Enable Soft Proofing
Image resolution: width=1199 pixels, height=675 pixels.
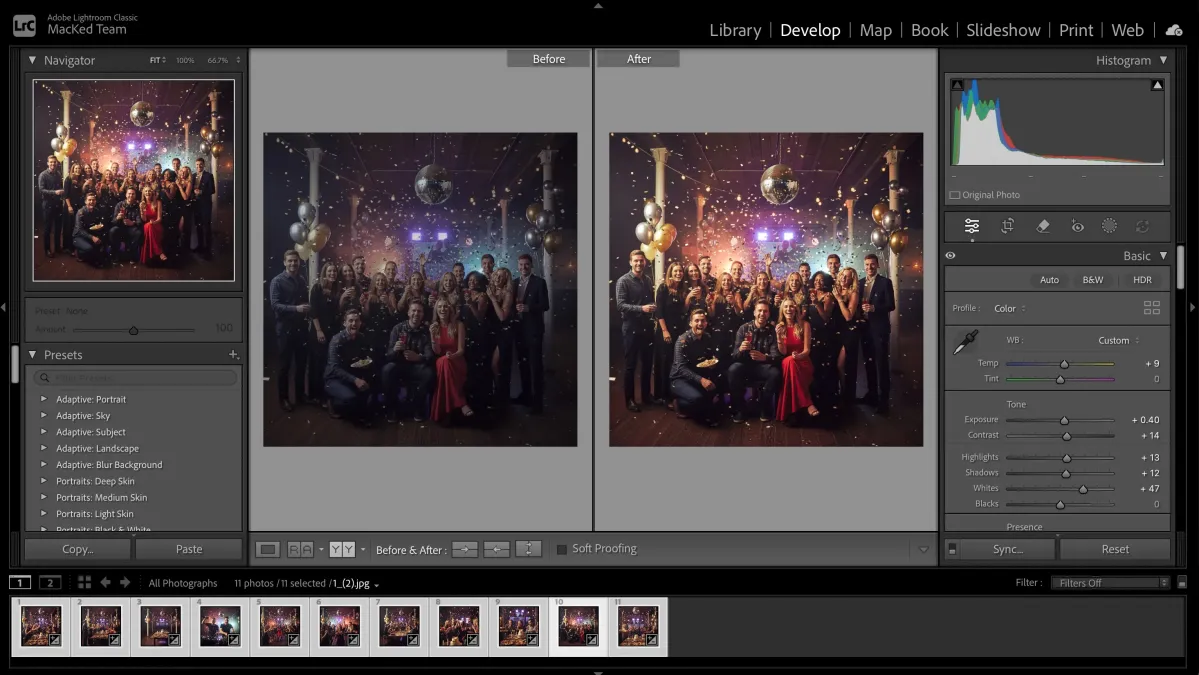[562, 548]
